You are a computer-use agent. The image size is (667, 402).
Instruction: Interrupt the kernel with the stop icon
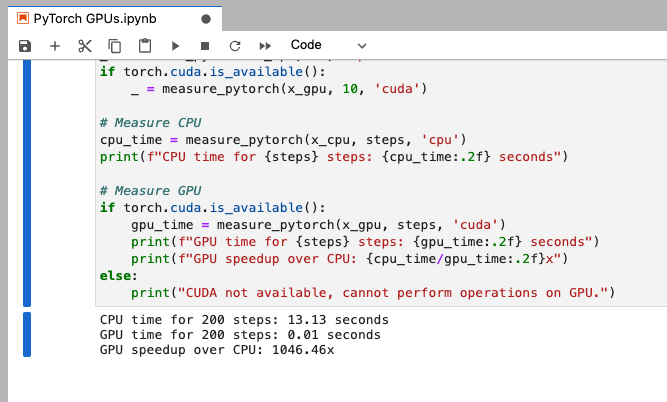click(x=205, y=46)
